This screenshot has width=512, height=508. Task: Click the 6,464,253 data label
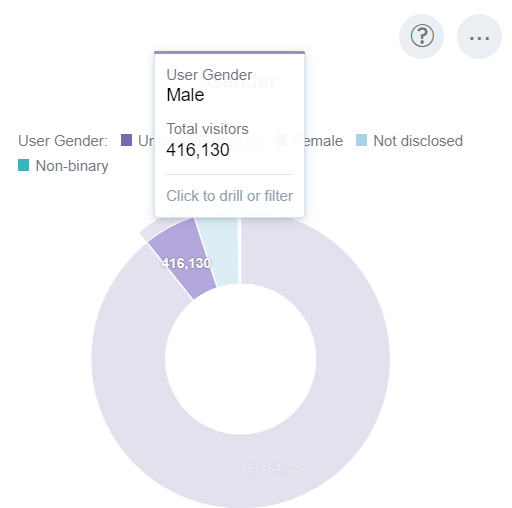[278, 468]
